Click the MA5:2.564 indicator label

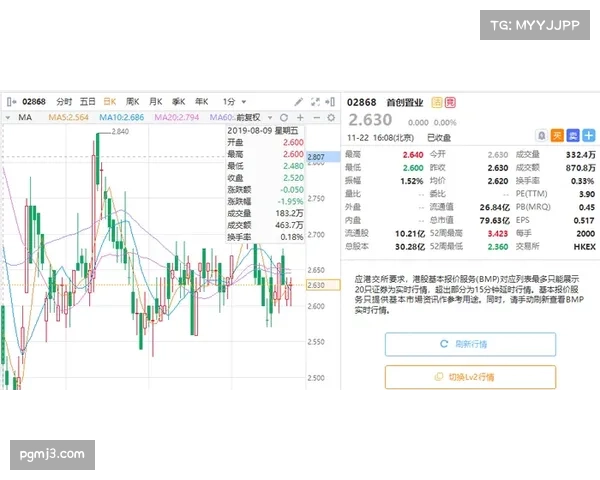click(x=68, y=118)
